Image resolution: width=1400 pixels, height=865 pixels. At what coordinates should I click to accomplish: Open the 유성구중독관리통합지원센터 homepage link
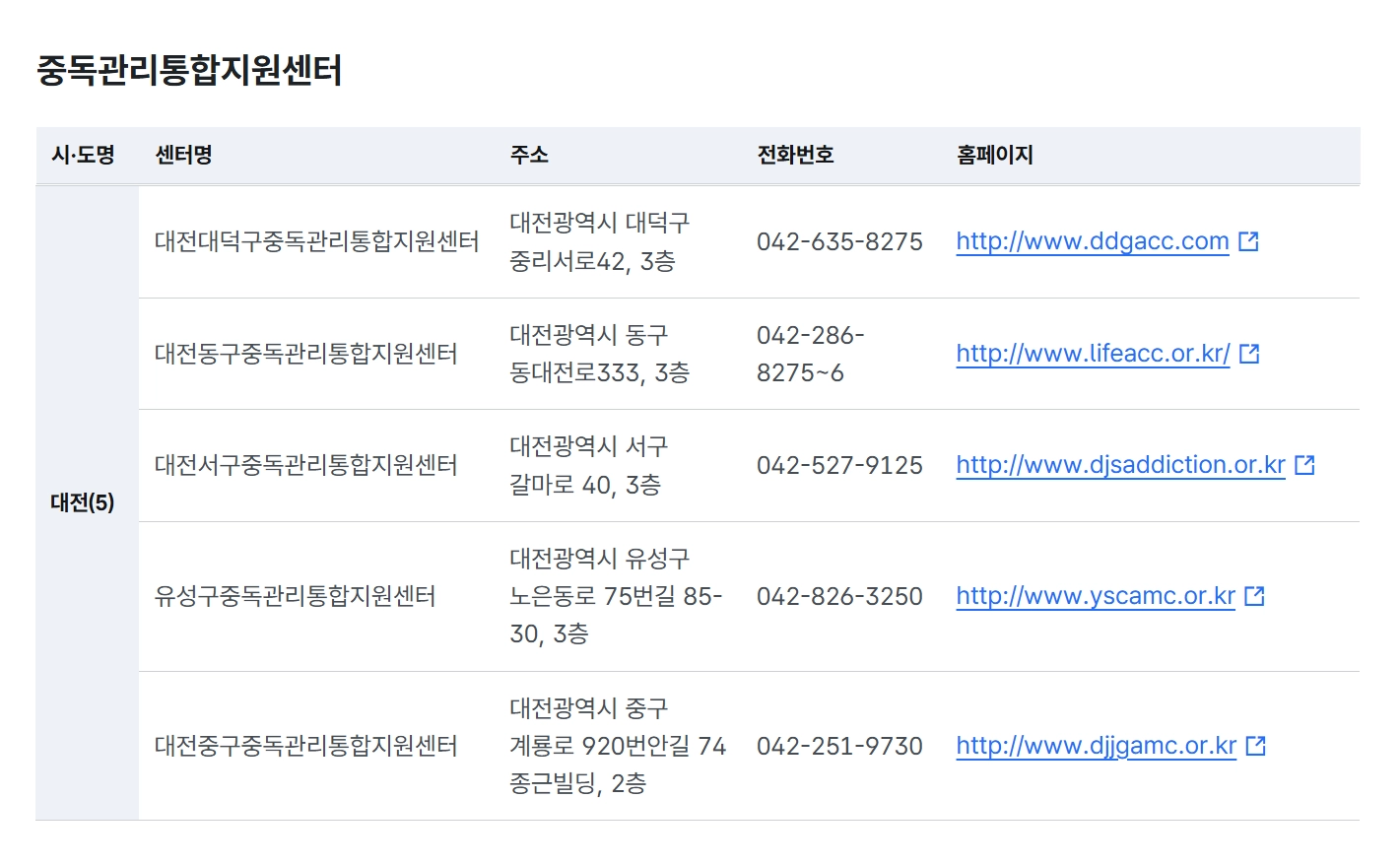click(x=1094, y=596)
